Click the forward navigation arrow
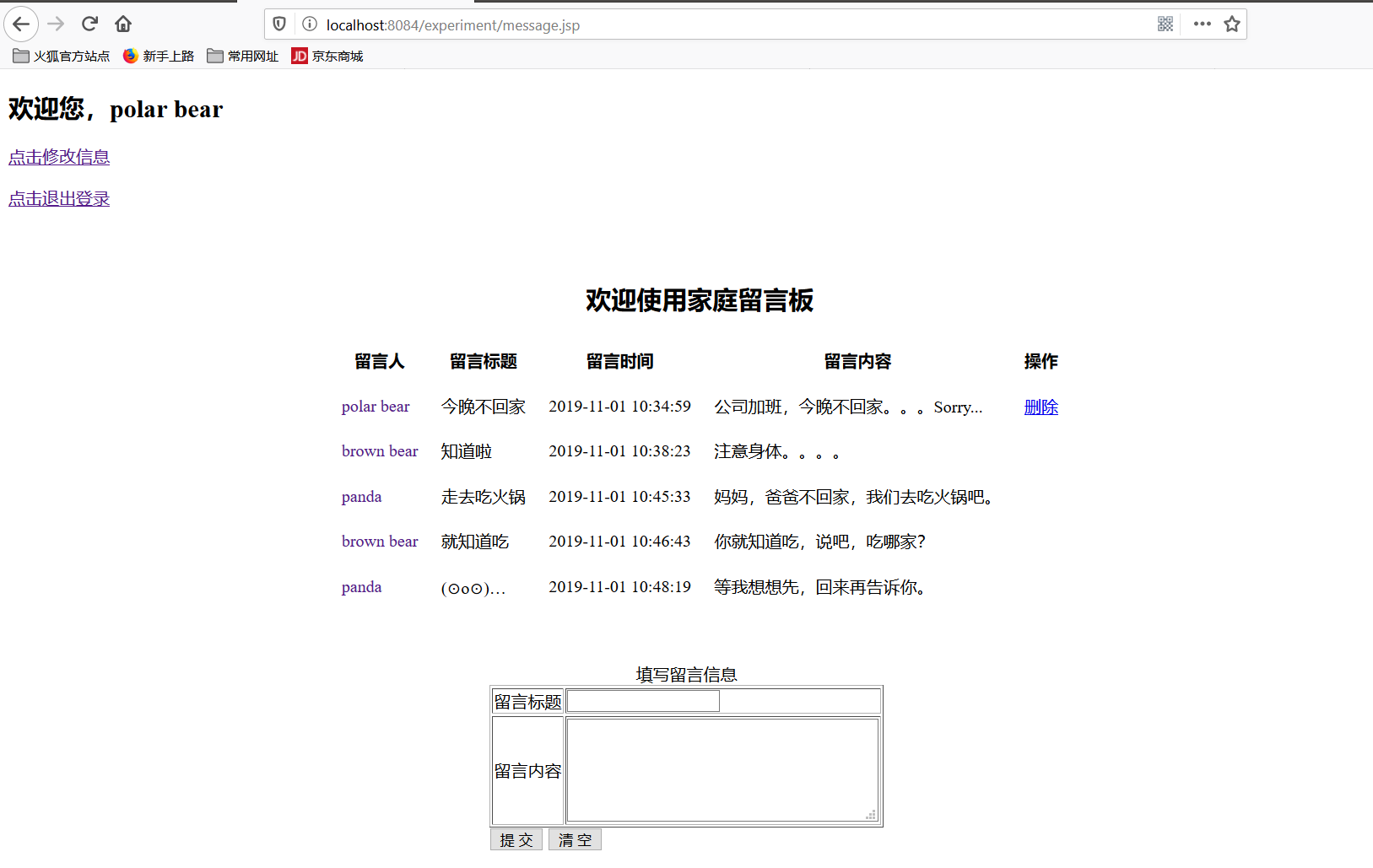 coord(55,24)
